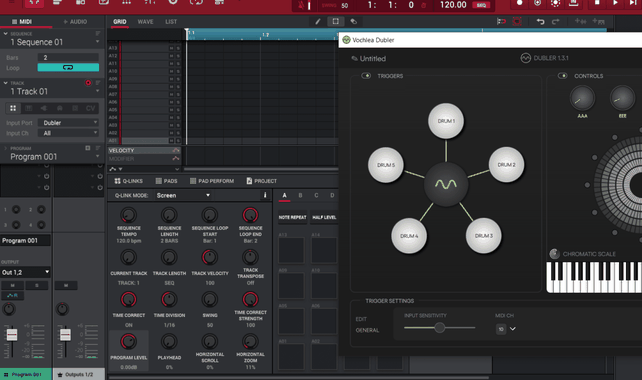Open the Track 01 dropdown arrow
The width and height of the screenshot is (642, 380).
click(x=97, y=91)
